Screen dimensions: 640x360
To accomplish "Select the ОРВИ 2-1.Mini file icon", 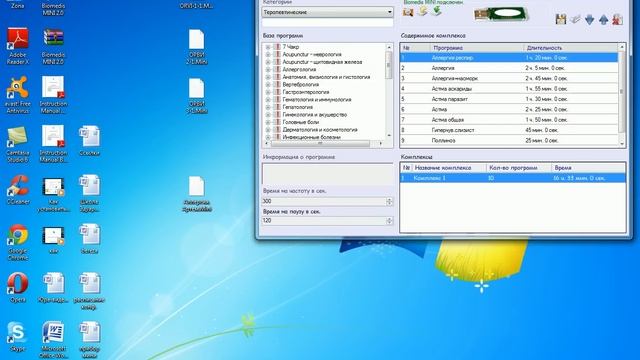I will [x=196, y=46].
